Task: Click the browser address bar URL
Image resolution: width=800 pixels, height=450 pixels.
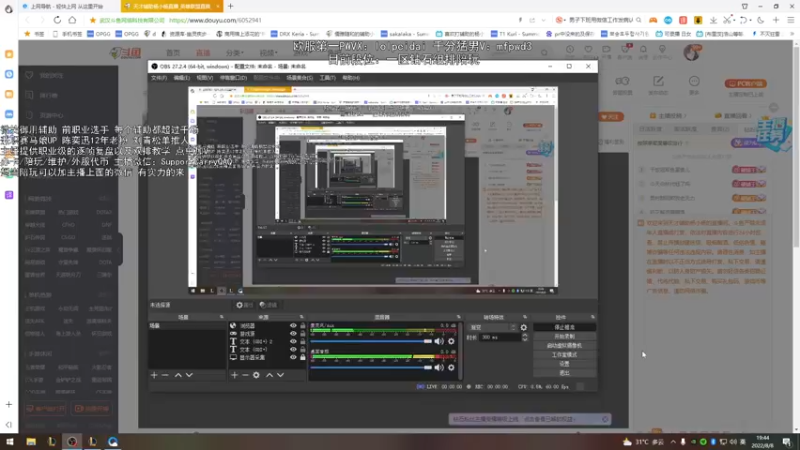Action: tap(215, 20)
